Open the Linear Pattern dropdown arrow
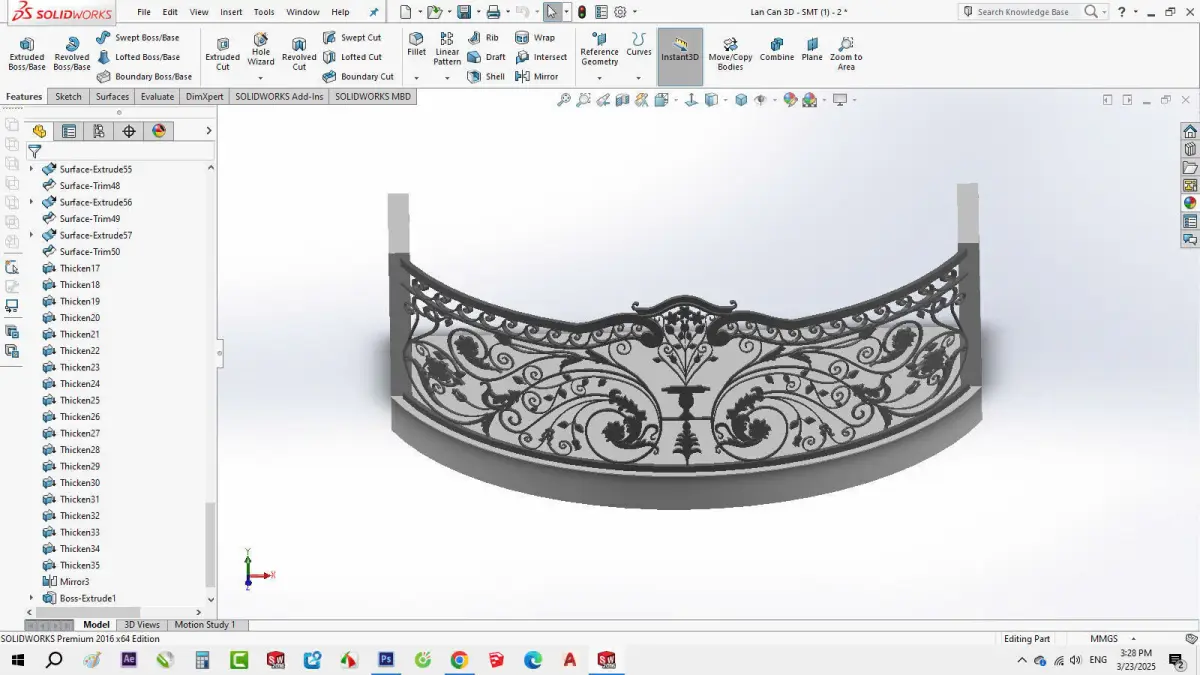1200x675 pixels. pos(447,78)
